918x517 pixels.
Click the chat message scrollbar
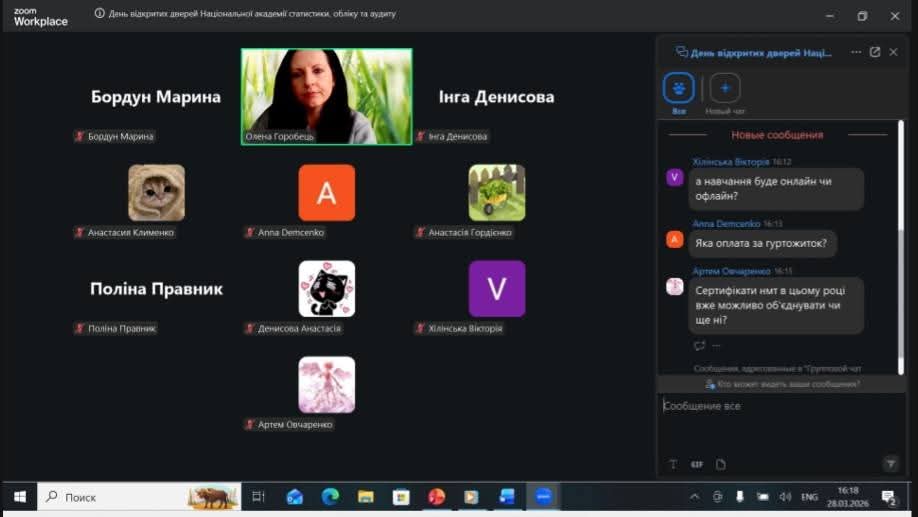pyautogui.click(x=899, y=250)
